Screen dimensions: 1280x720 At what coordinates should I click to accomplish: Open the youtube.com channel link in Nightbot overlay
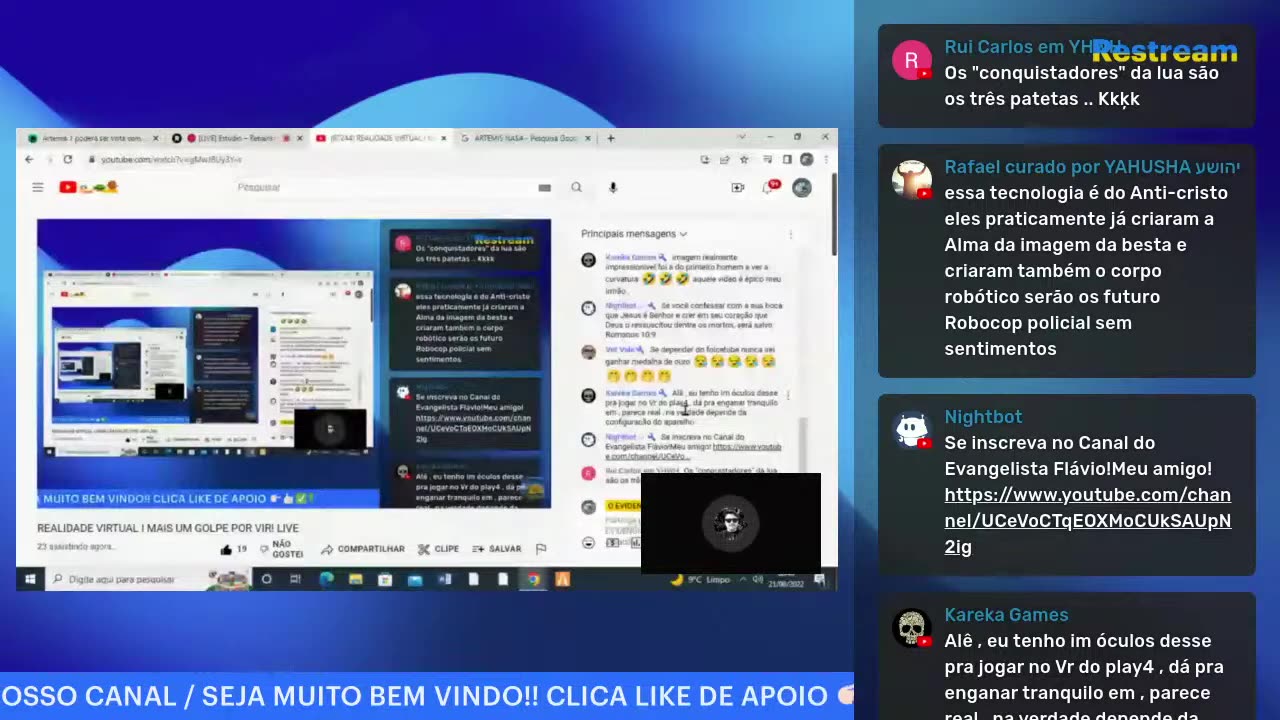point(1087,521)
